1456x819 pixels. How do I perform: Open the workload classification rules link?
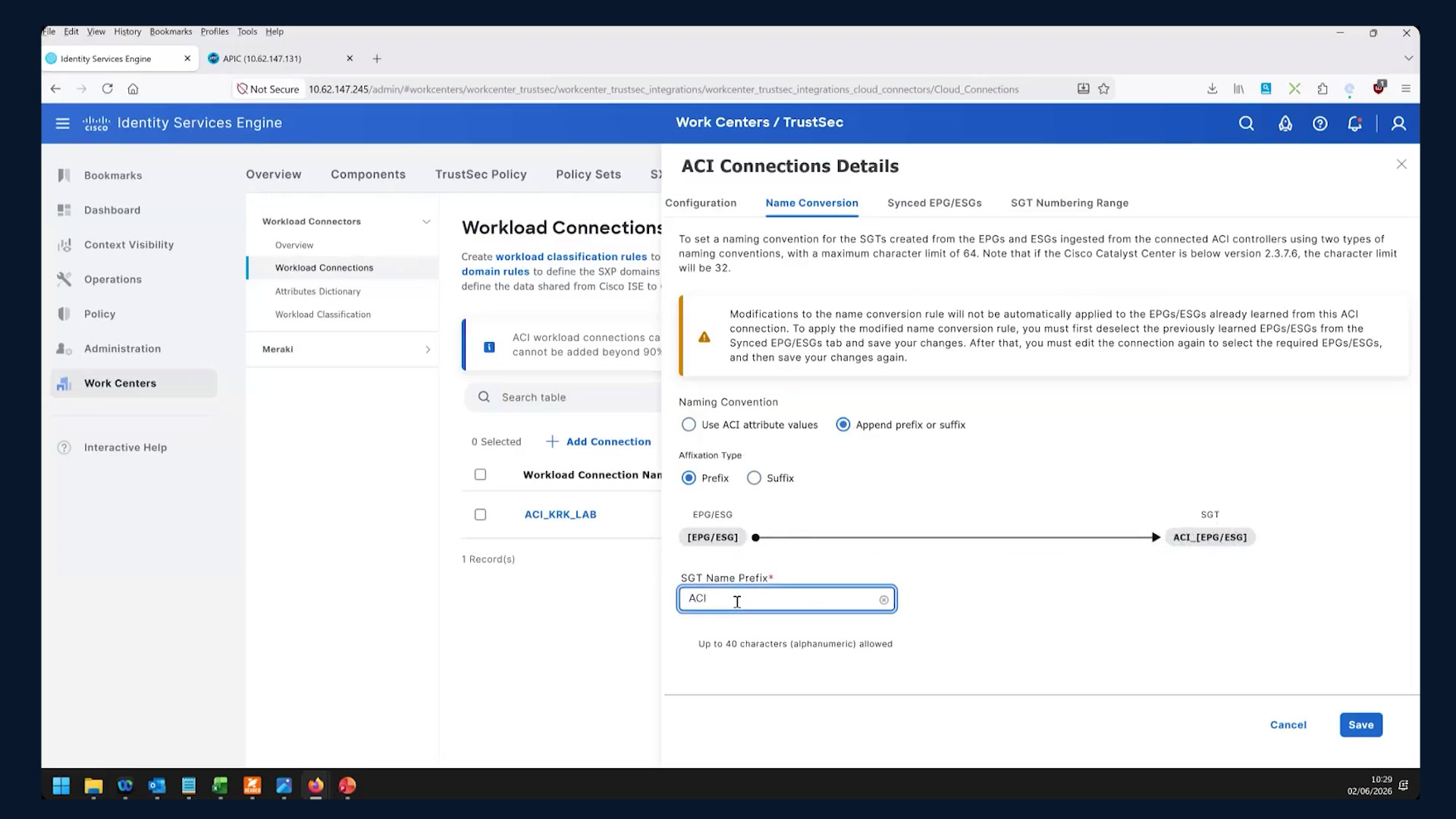[x=571, y=257]
